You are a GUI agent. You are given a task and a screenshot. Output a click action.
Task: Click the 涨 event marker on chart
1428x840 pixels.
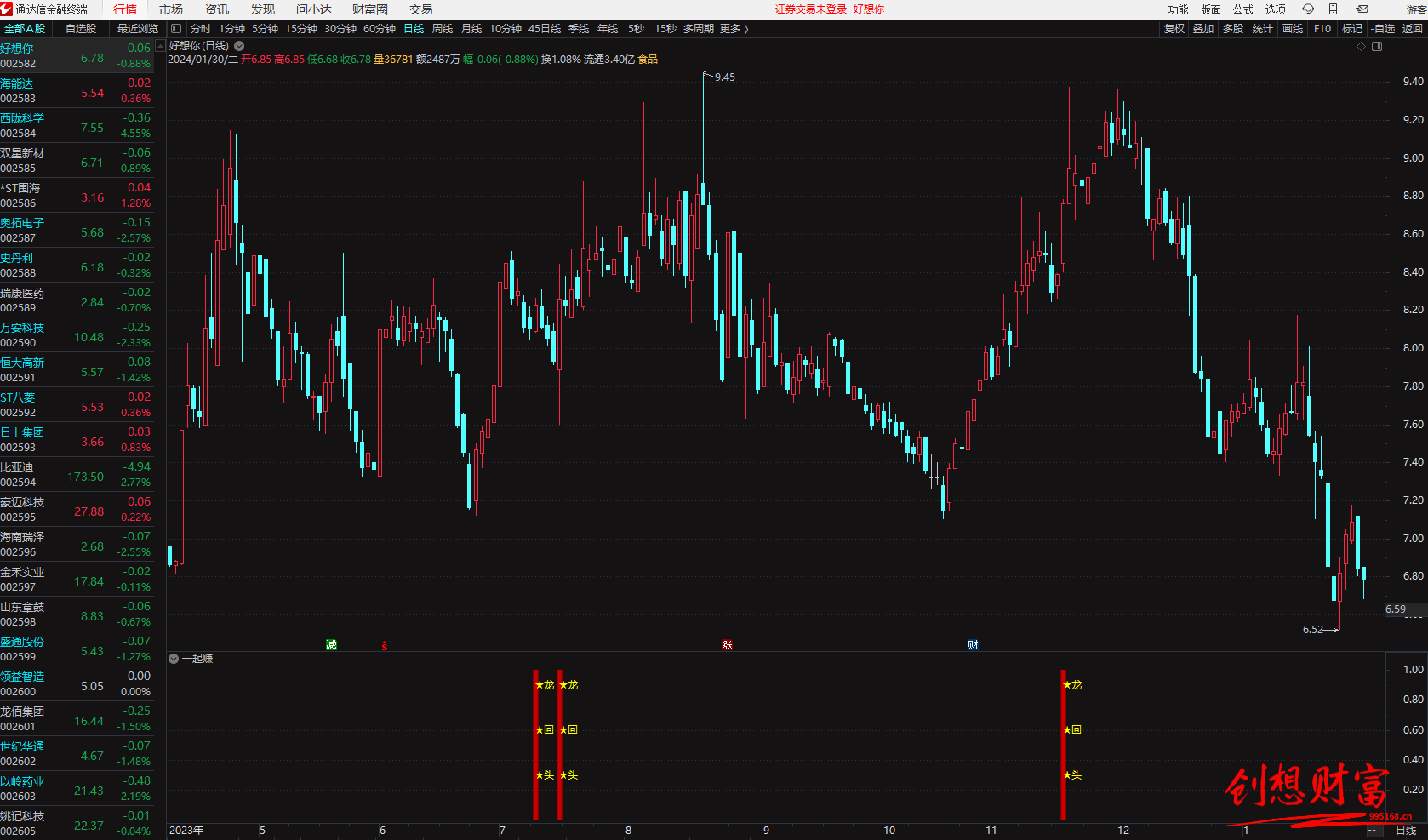(727, 645)
